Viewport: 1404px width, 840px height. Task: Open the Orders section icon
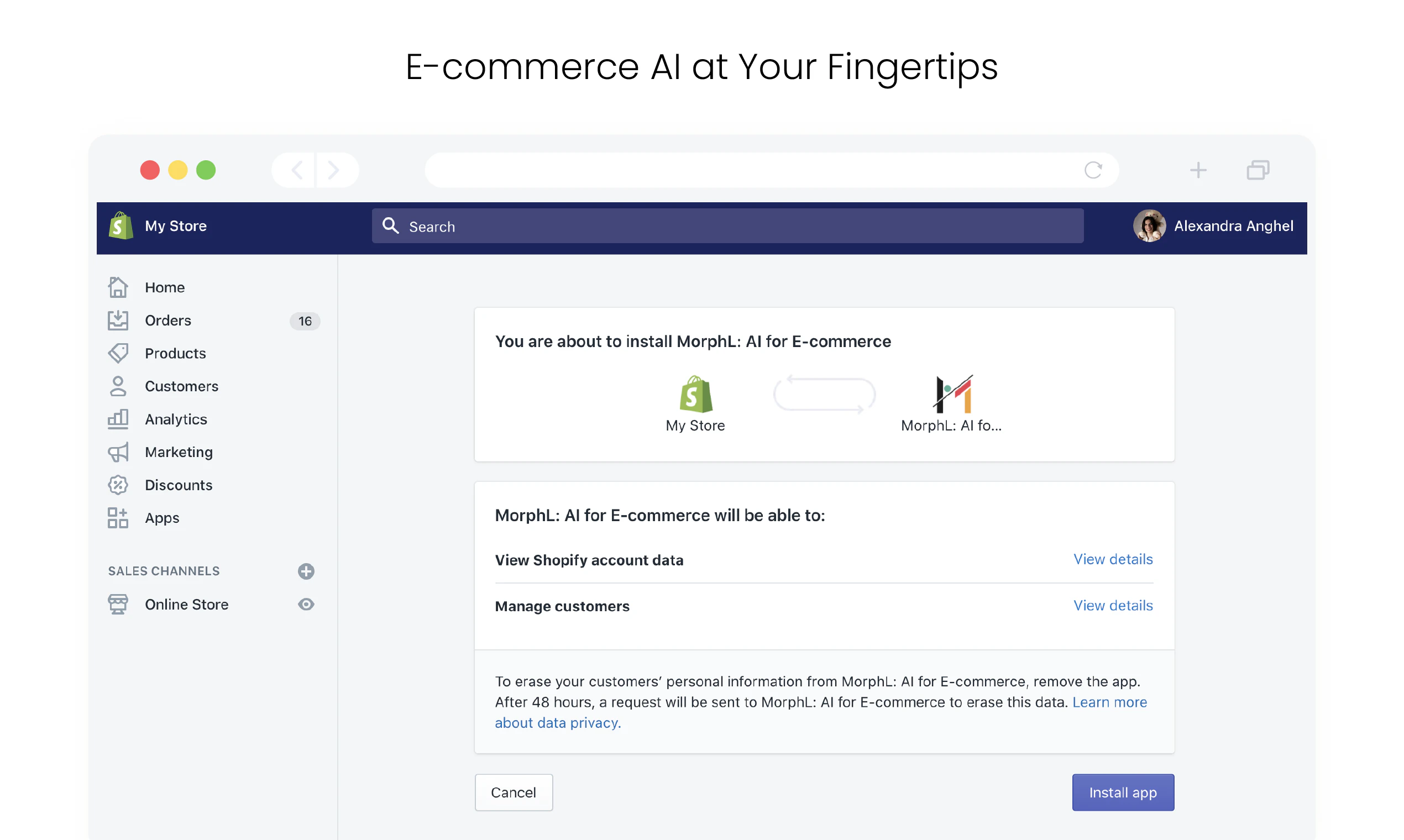(118, 321)
